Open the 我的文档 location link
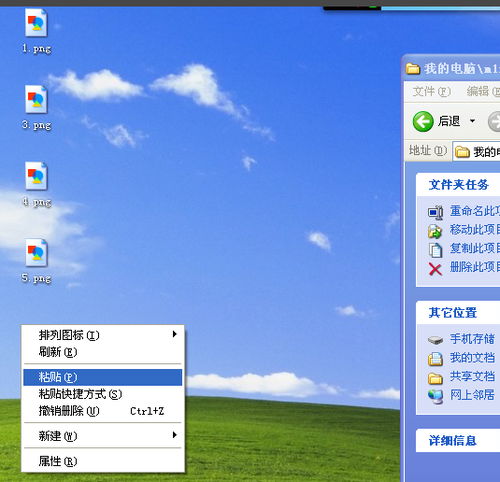The height and width of the screenshot is (482, 500). click(472, 358)
